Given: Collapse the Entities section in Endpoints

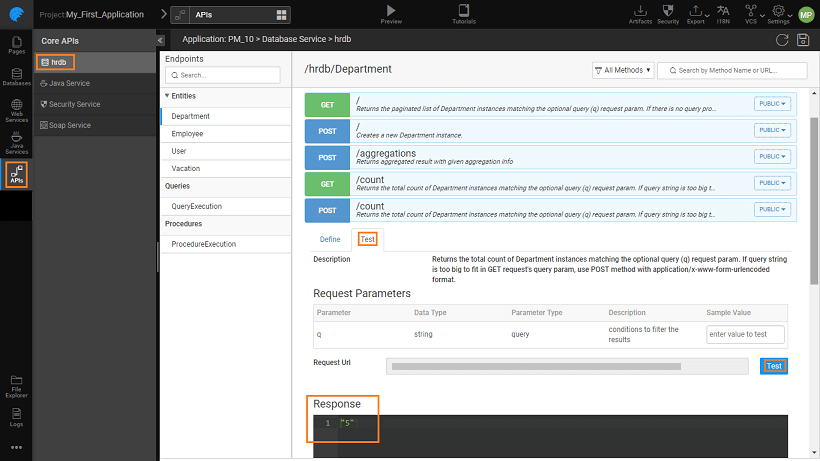Looking at the screenshot, I should click(166, 96).
